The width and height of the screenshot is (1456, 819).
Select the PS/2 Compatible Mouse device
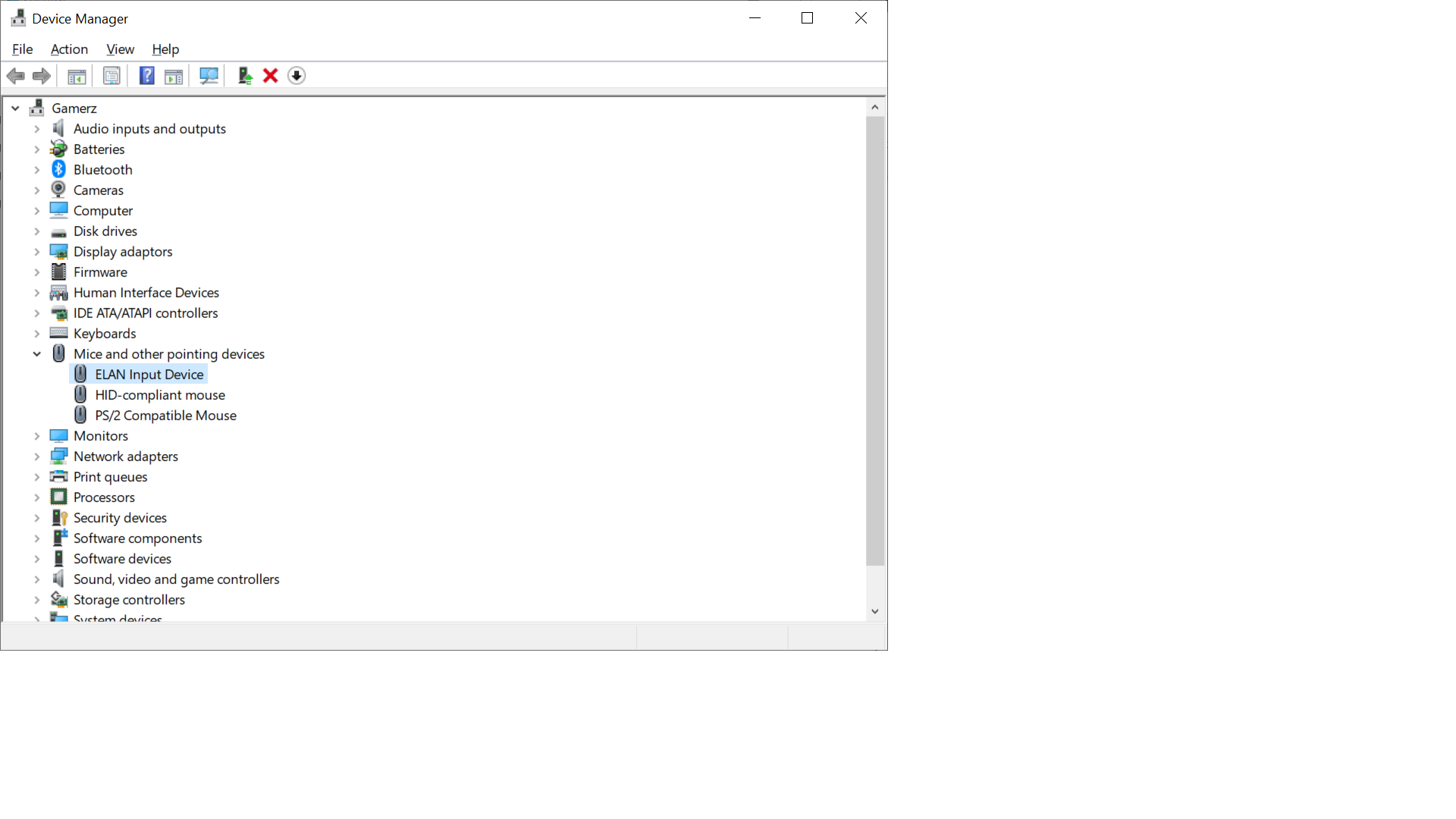pyautogui.click(x=165, y=415)
